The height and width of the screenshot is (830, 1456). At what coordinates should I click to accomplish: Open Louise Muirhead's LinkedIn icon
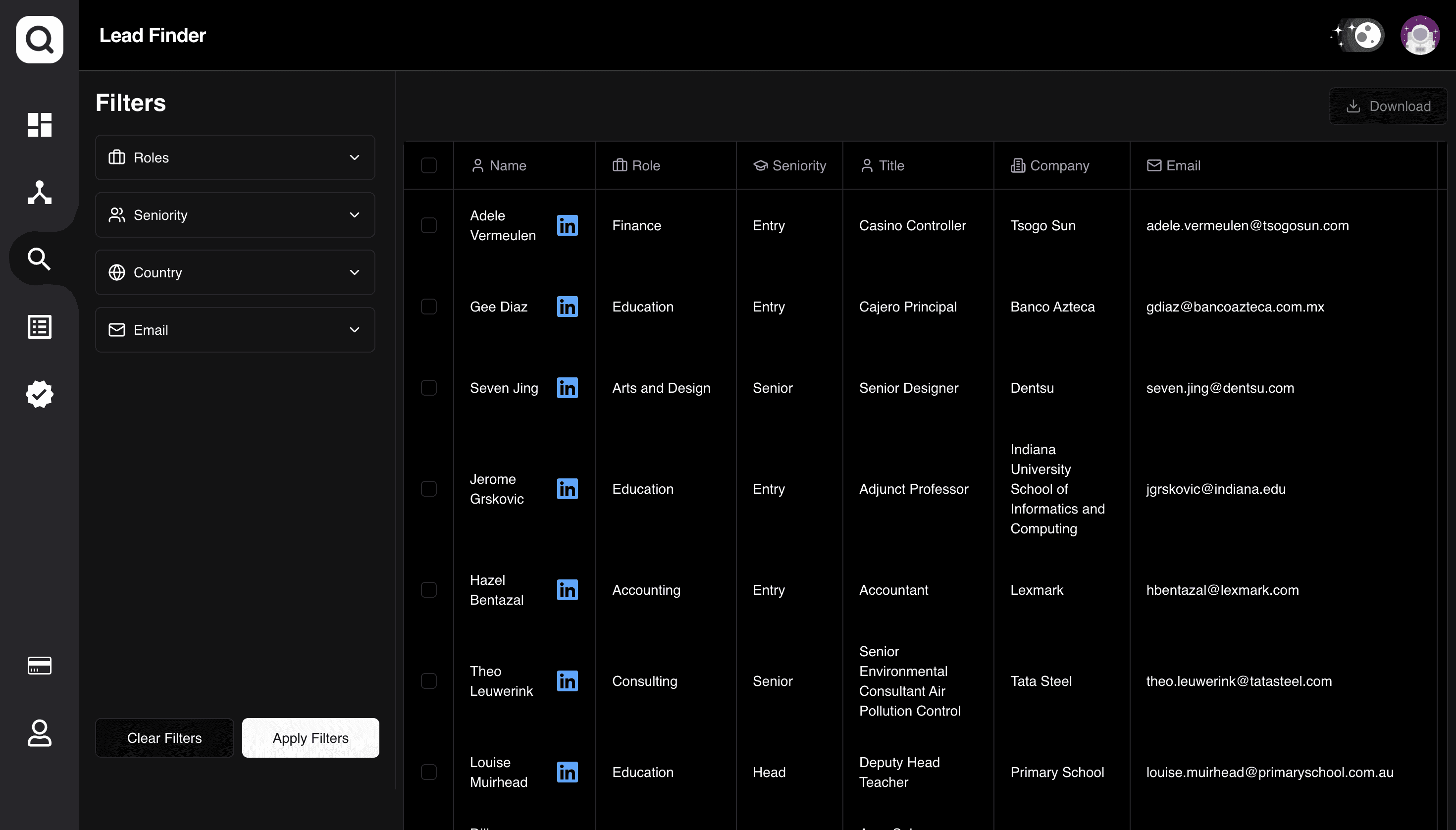click(x=567, y=772)
